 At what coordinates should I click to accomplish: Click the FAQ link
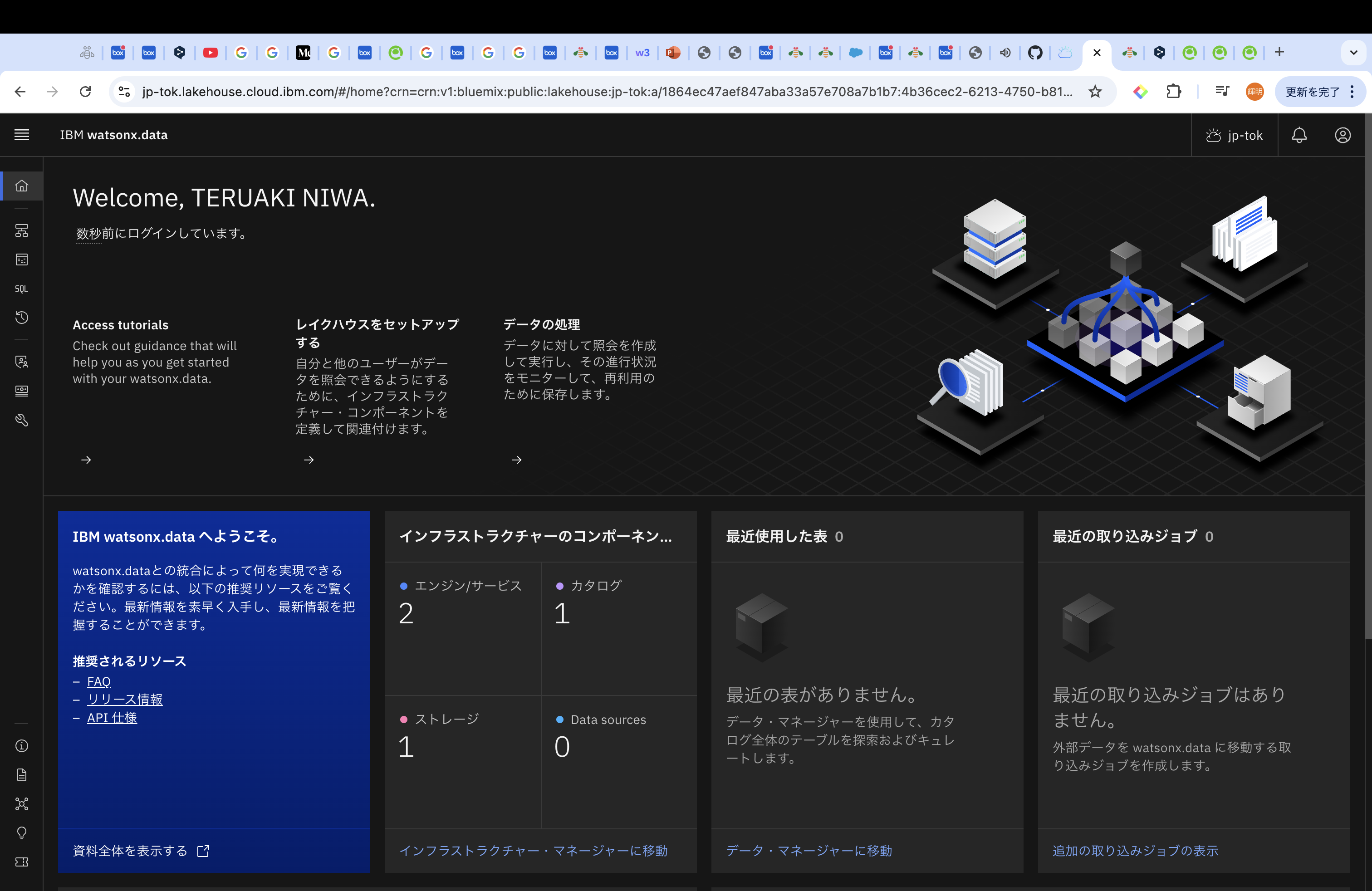(98, 681)
